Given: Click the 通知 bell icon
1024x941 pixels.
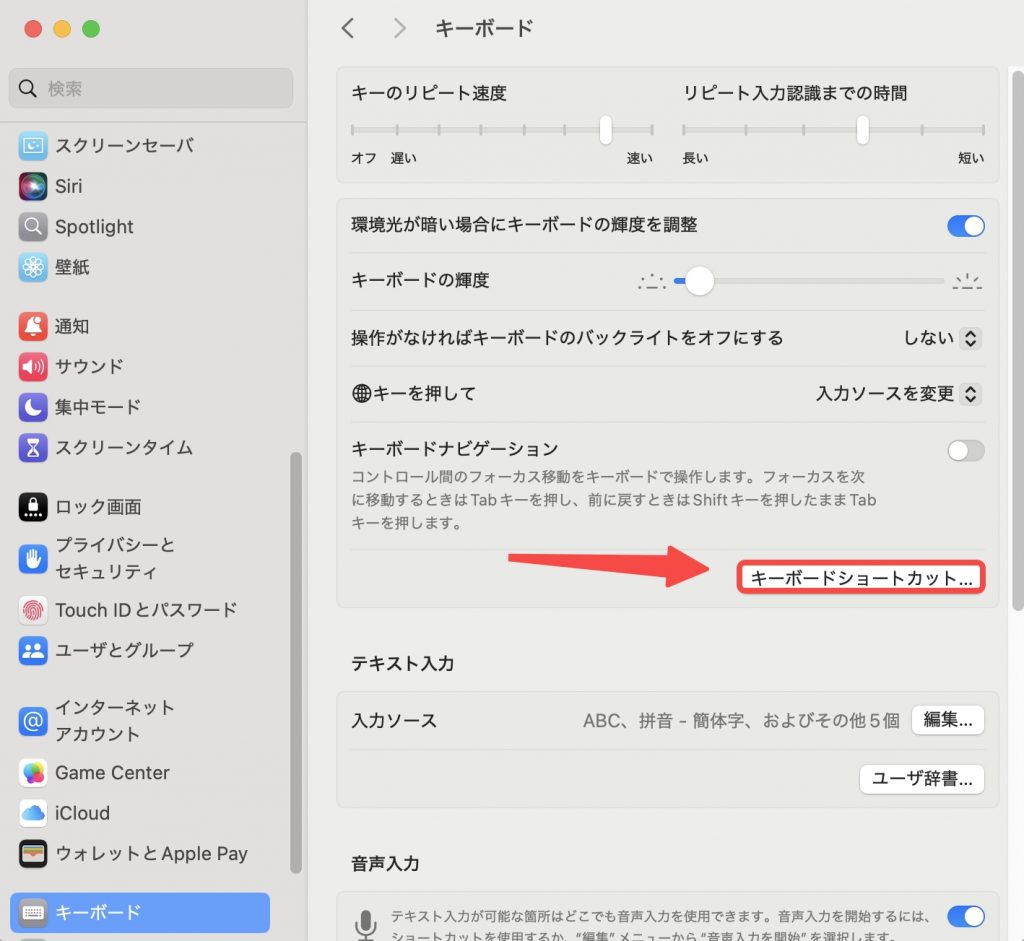Looking at the screenshot, I should 33,326.
